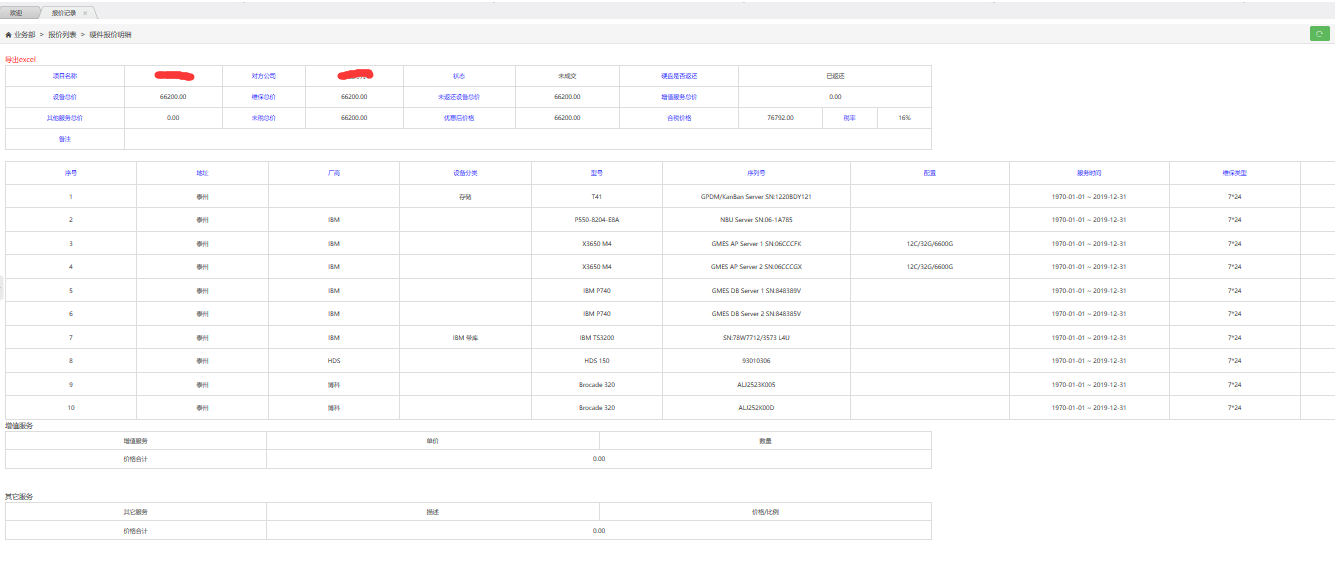Expand the collapsed left sidebar handle

(x=2, y=288)
